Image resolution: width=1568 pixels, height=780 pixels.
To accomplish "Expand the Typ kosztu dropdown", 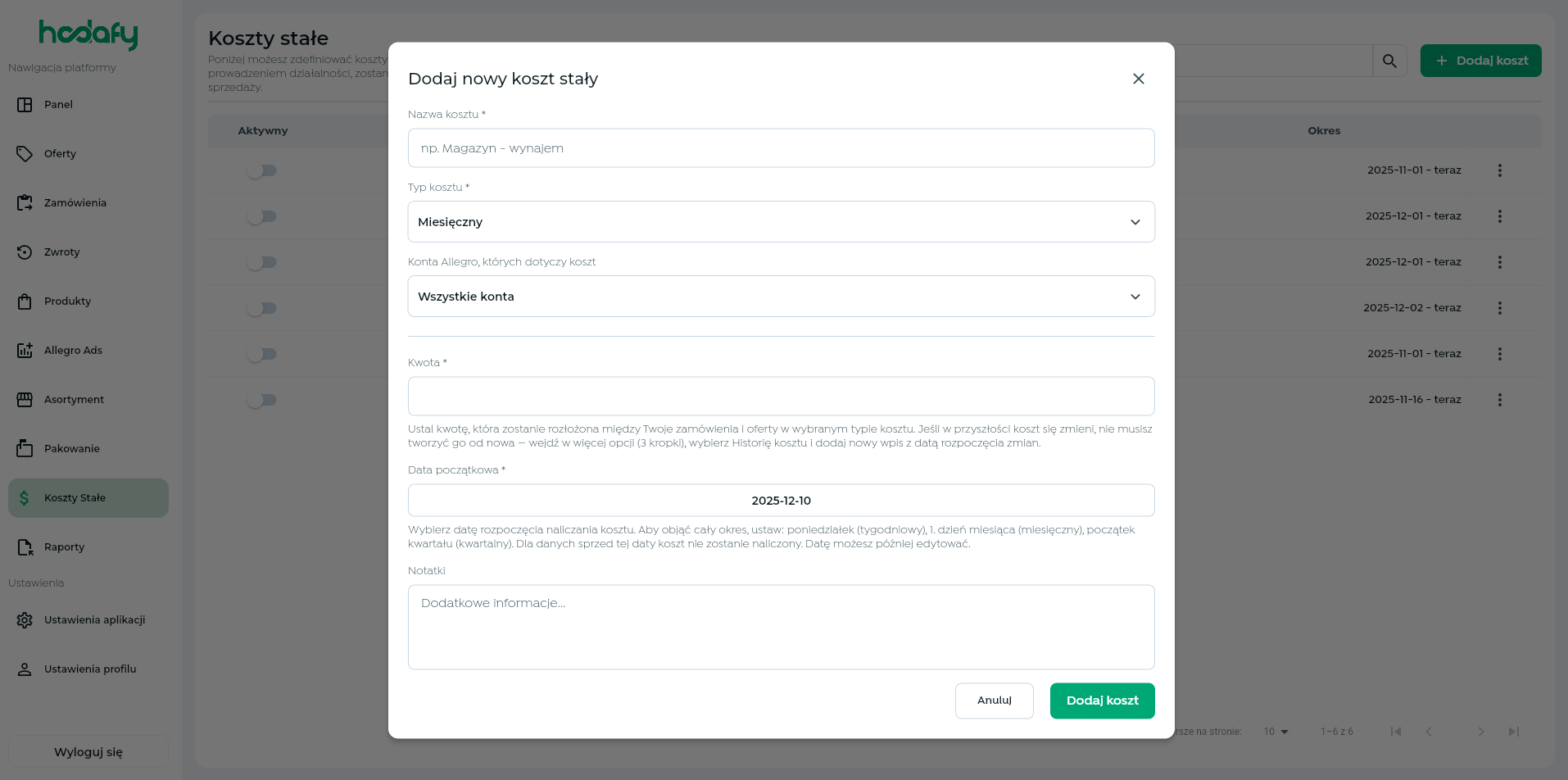I will 781,222.
